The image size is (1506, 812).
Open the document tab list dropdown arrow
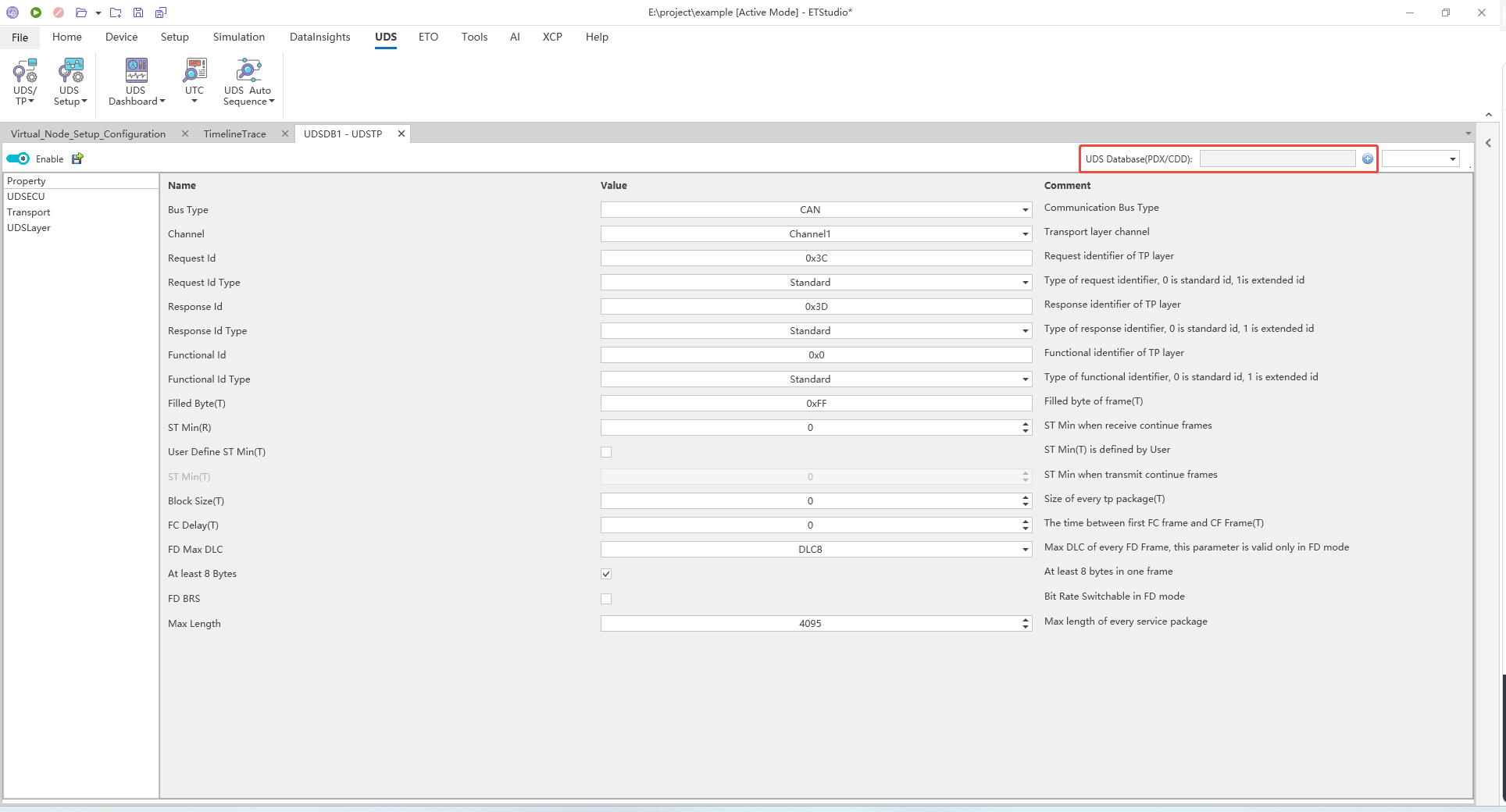tap(1469, 134)
